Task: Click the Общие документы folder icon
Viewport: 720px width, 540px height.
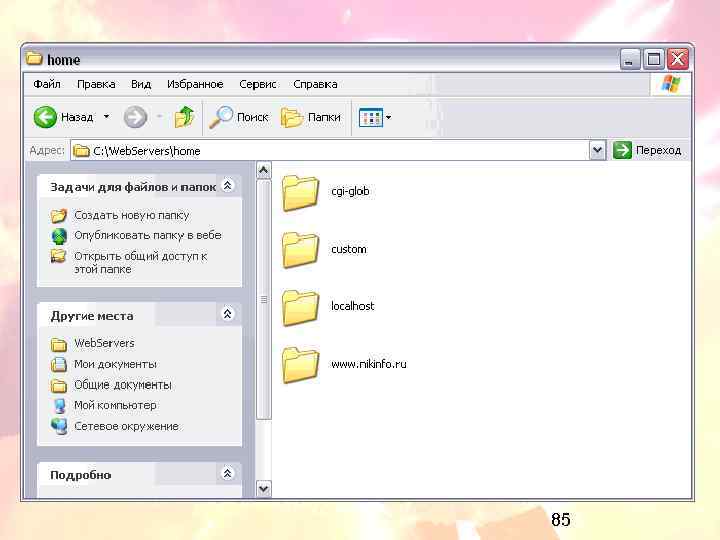Action: [59, 386]
